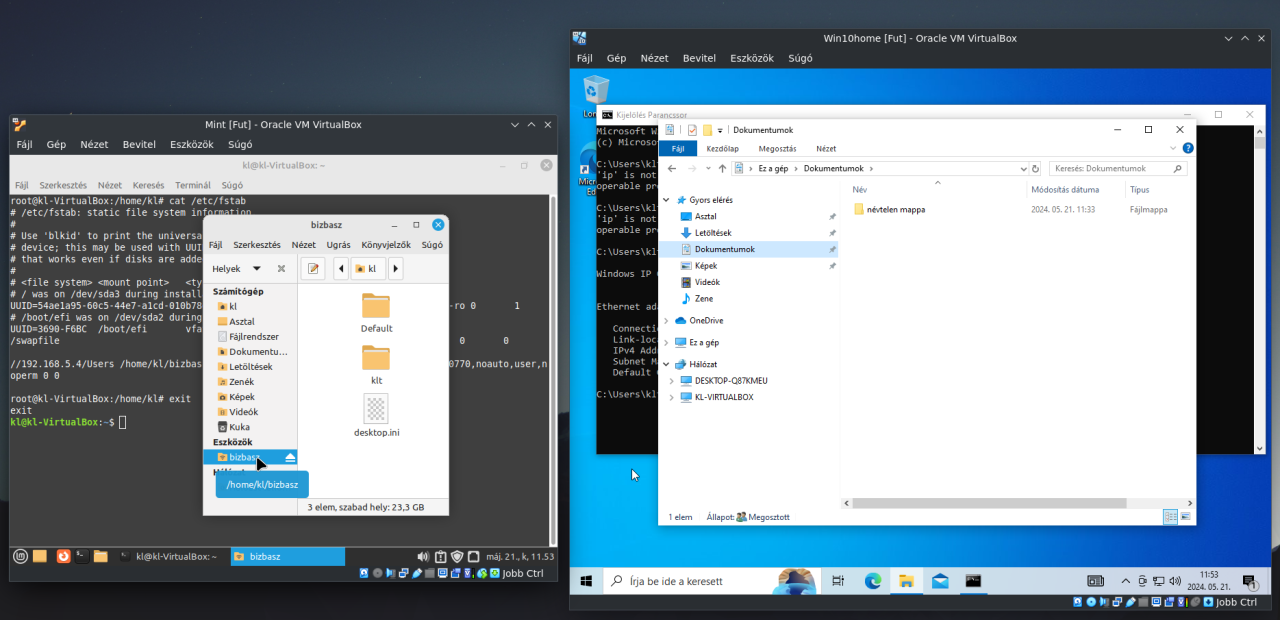Open the terminal launcher in Mint panel
Viewport: 1280px width, 620px height.
tap(82, 556)
